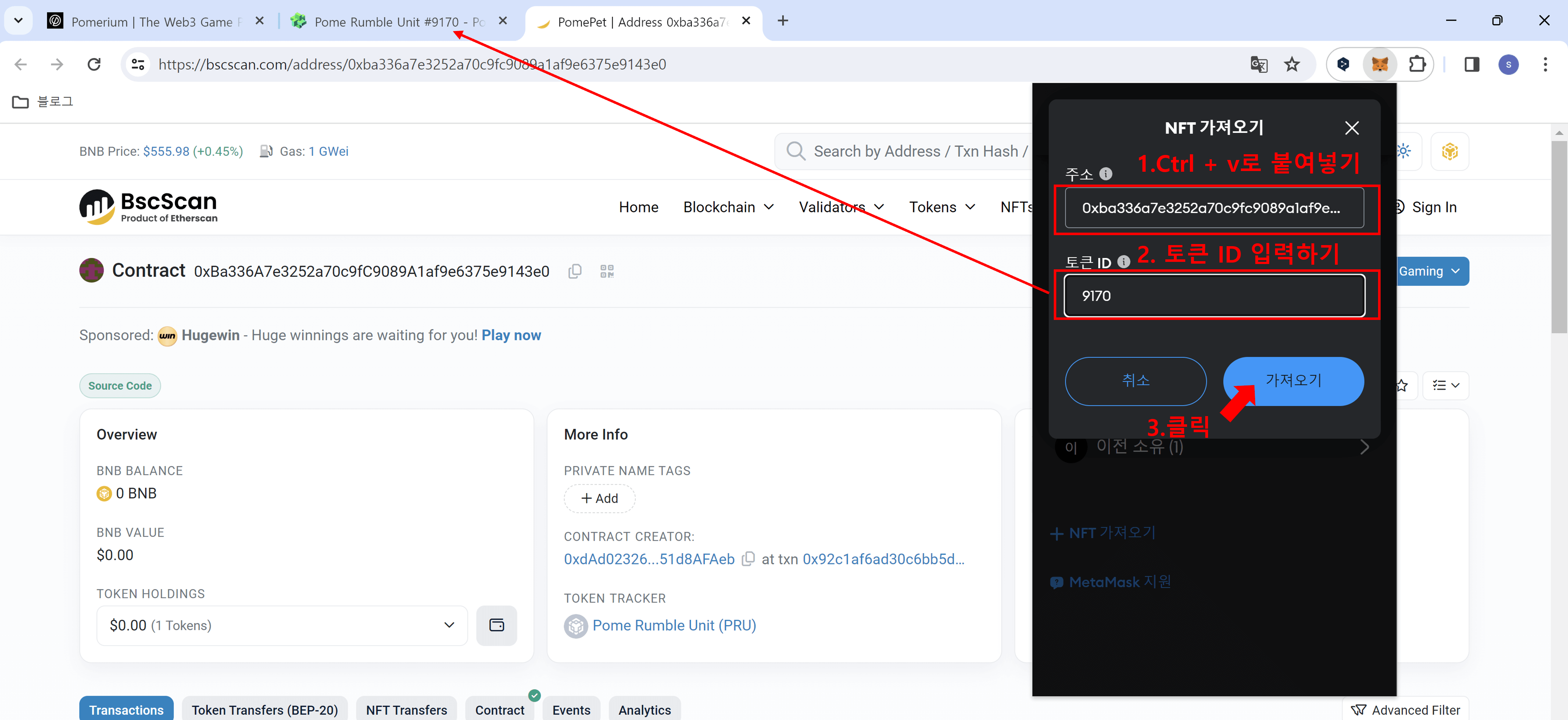Open the Pome Rumble Unit (PRU) link
1568x720 pixels.
[674, 625]
